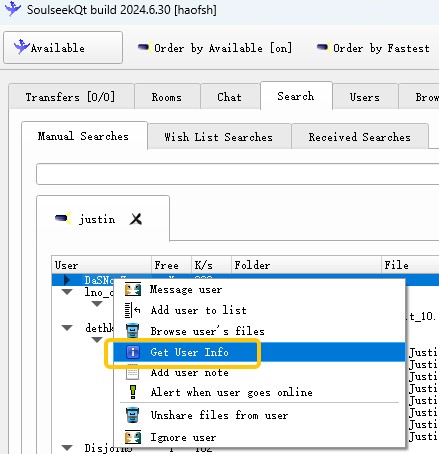Collapse the Disjo user row
439x454 pixels.
67,448
